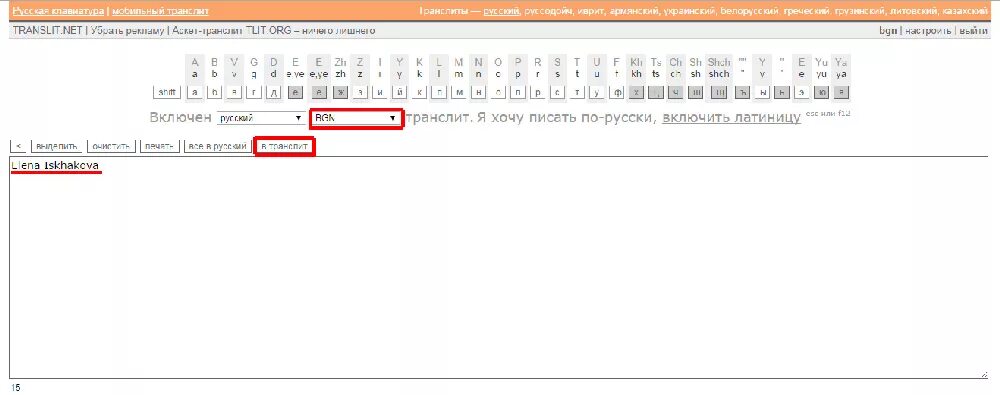Click 'все в русский' button
This screenshot has height=395, width=1000.
[217, 147]
